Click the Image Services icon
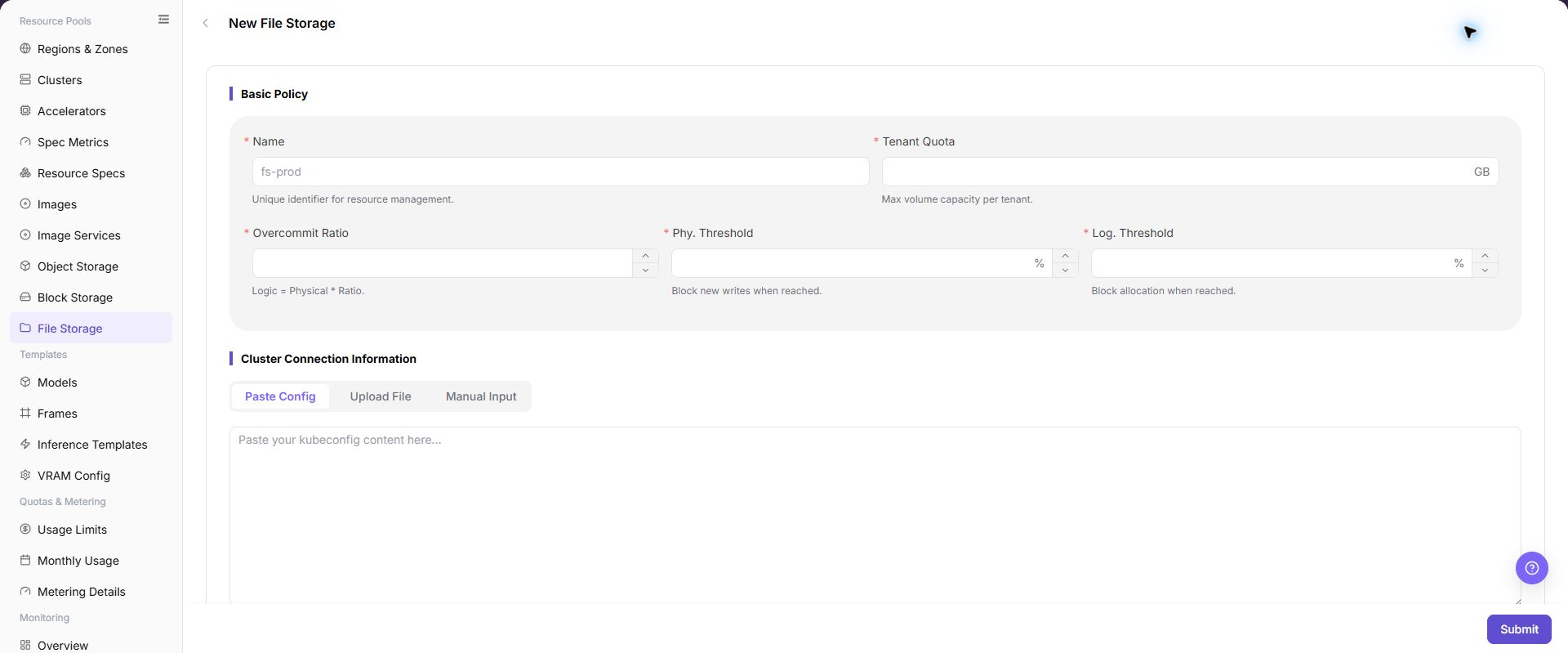The image size is (1568, 653). pyautogui.click(x=25, y=235)
